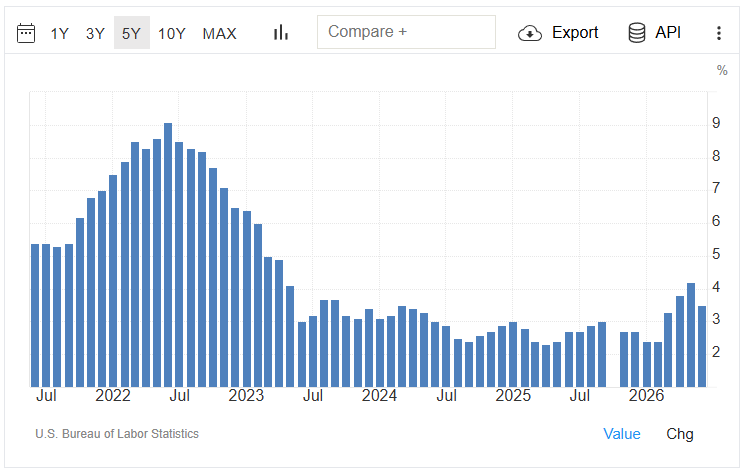Select the 5Y time range
Screen dimensions: 743x470
(x=132, y=33)
